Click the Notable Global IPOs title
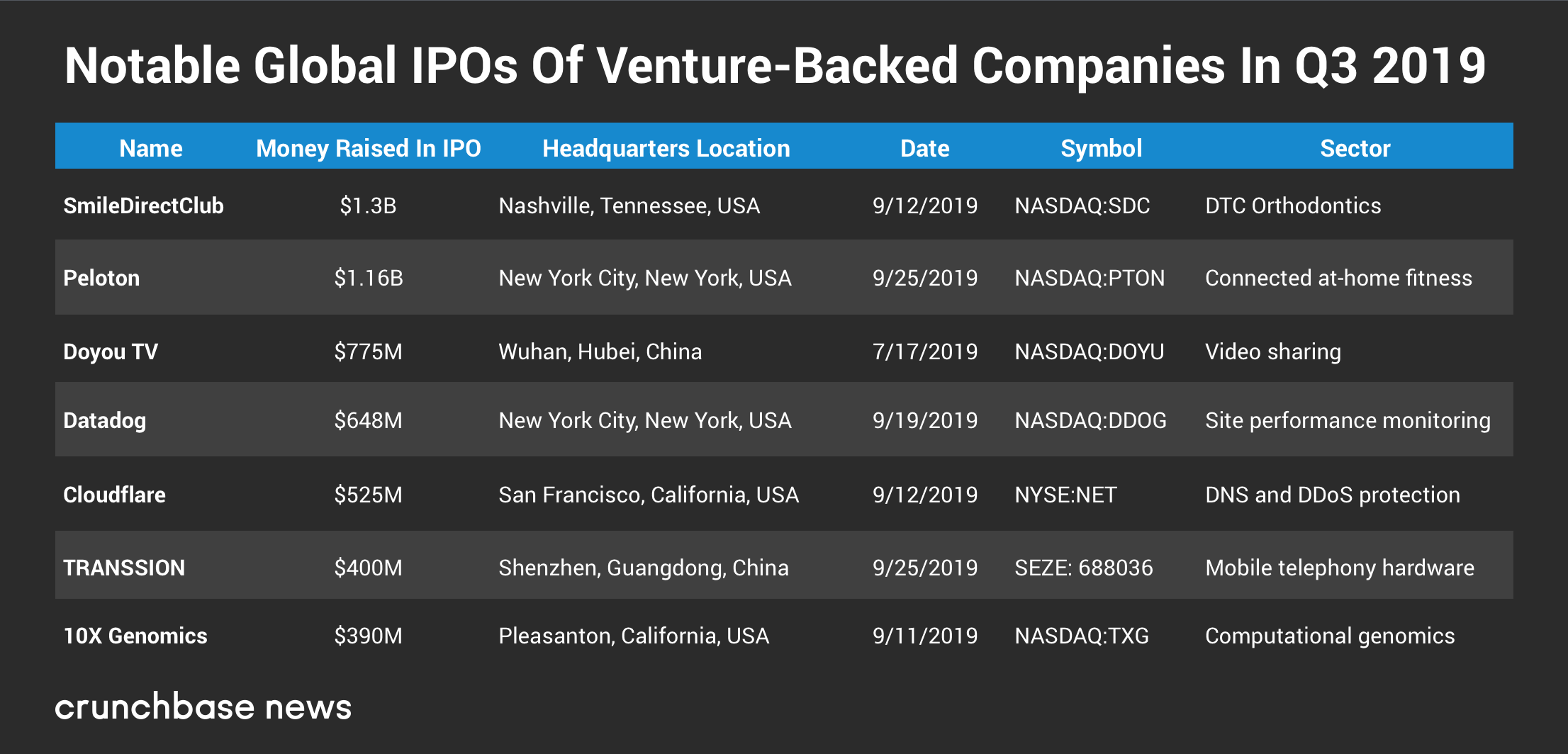 tap(775, 65)
